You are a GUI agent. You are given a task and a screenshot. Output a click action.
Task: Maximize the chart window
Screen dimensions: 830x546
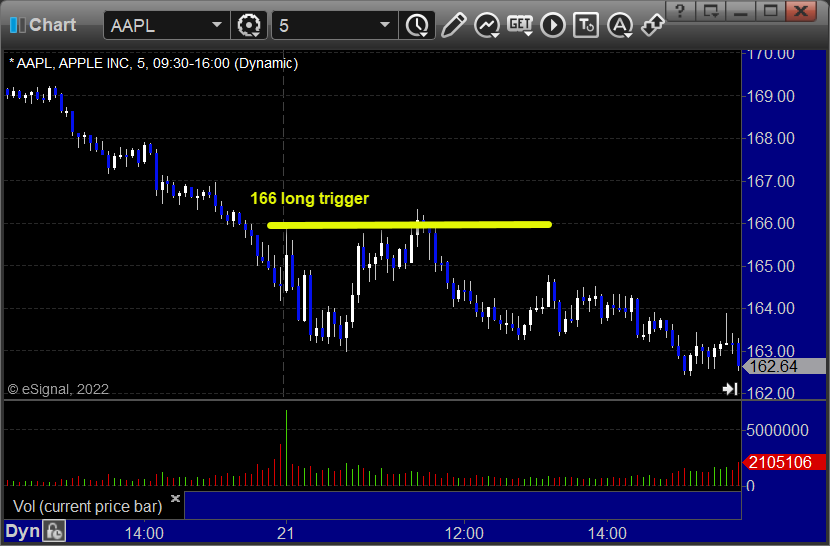pyautogui.click(x=770, y=11)
